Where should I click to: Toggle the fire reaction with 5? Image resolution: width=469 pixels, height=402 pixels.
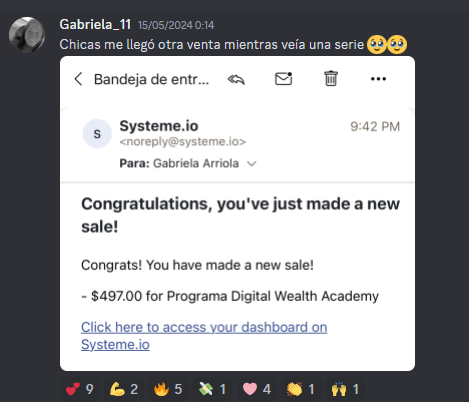click(168, 389)
